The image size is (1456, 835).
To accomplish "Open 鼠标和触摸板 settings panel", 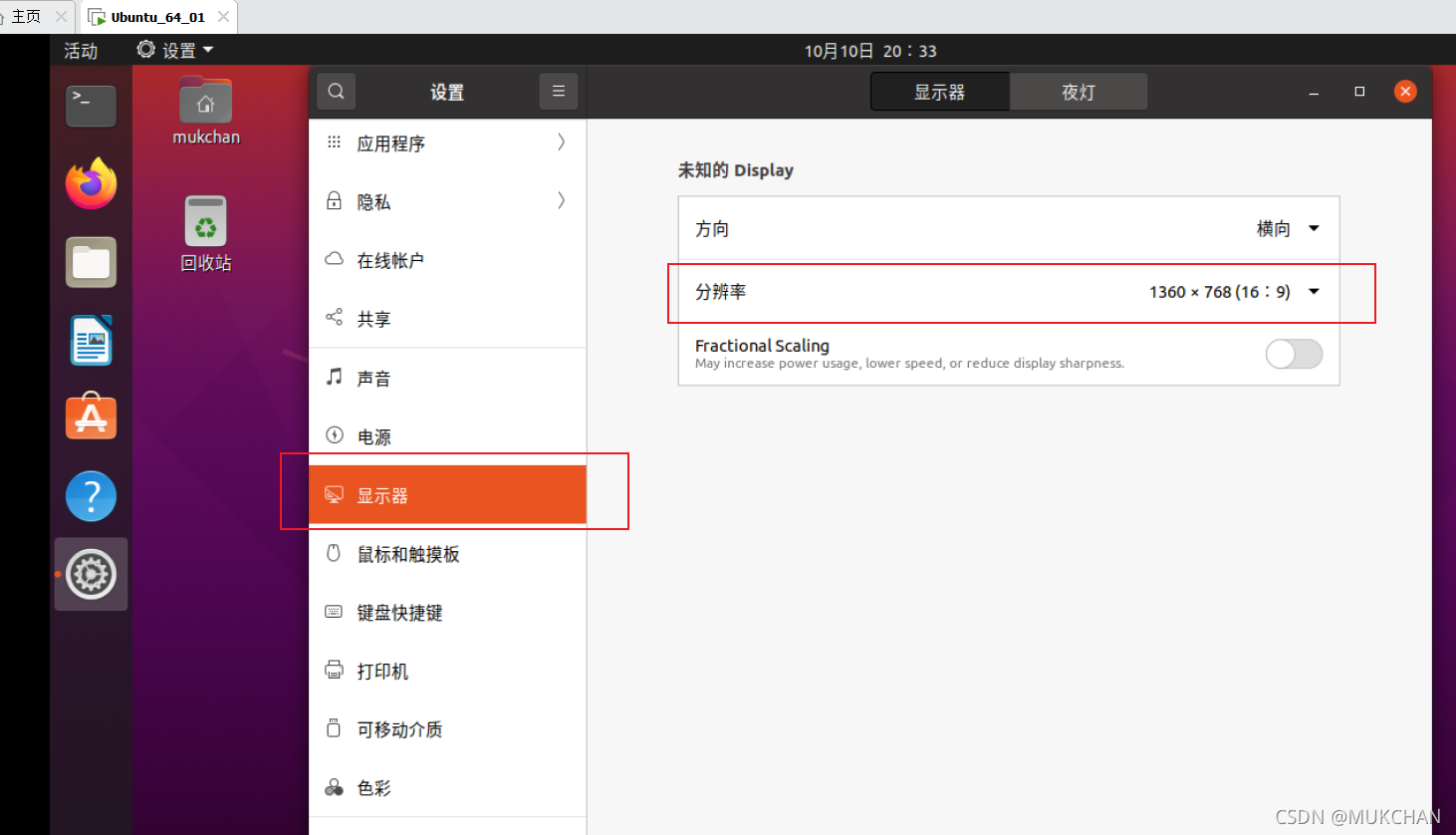I will [x=447, y=554].
